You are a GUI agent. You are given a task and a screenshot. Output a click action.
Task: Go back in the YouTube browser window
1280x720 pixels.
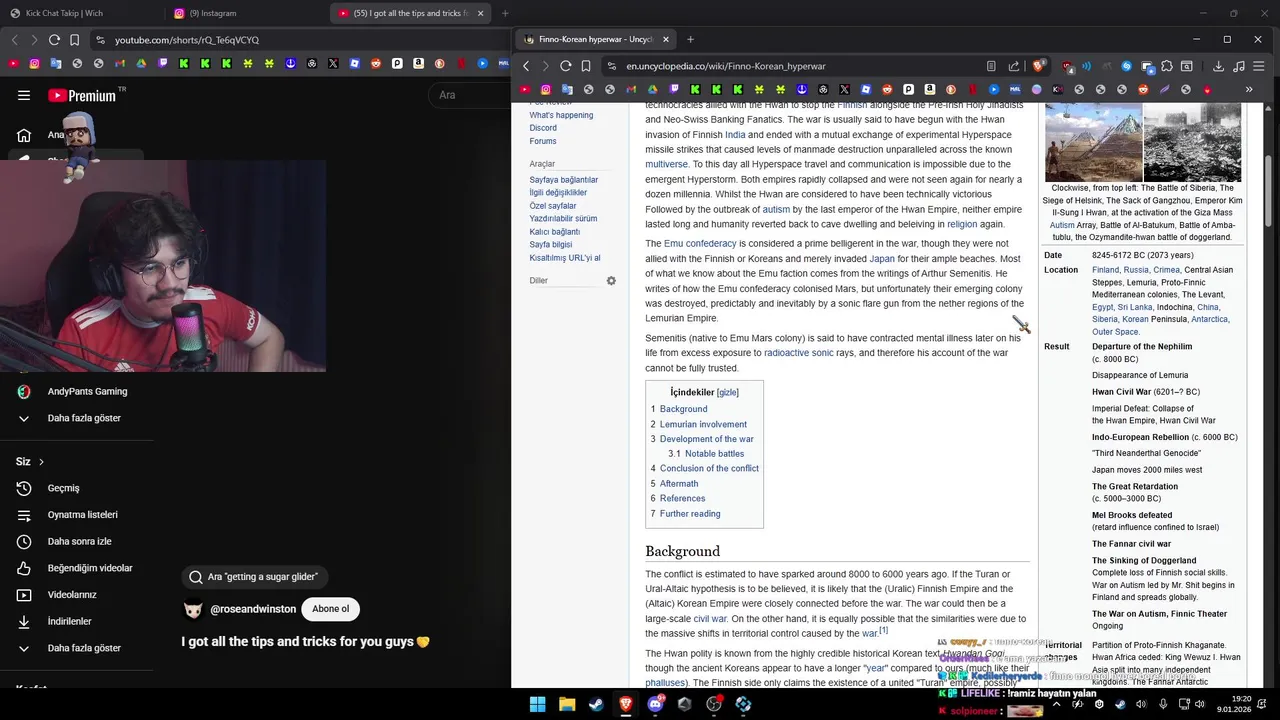[x=14, y=40]
